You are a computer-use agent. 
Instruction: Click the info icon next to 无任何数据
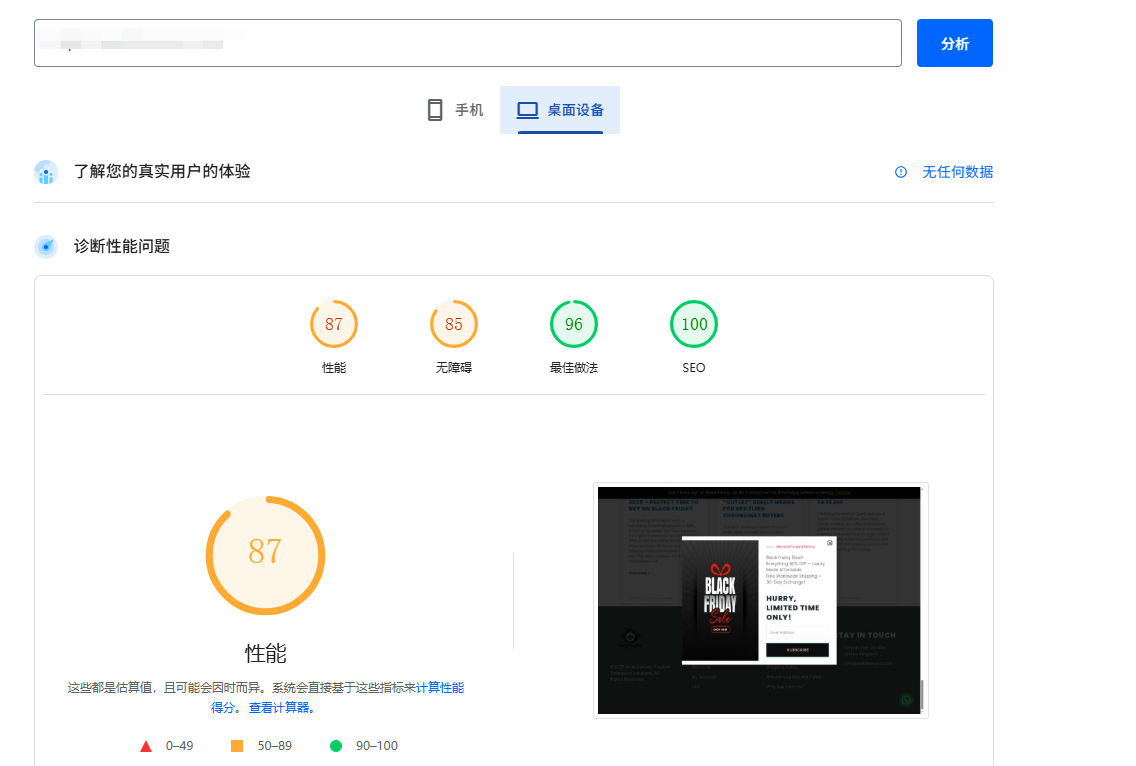[x=899, y=172]
